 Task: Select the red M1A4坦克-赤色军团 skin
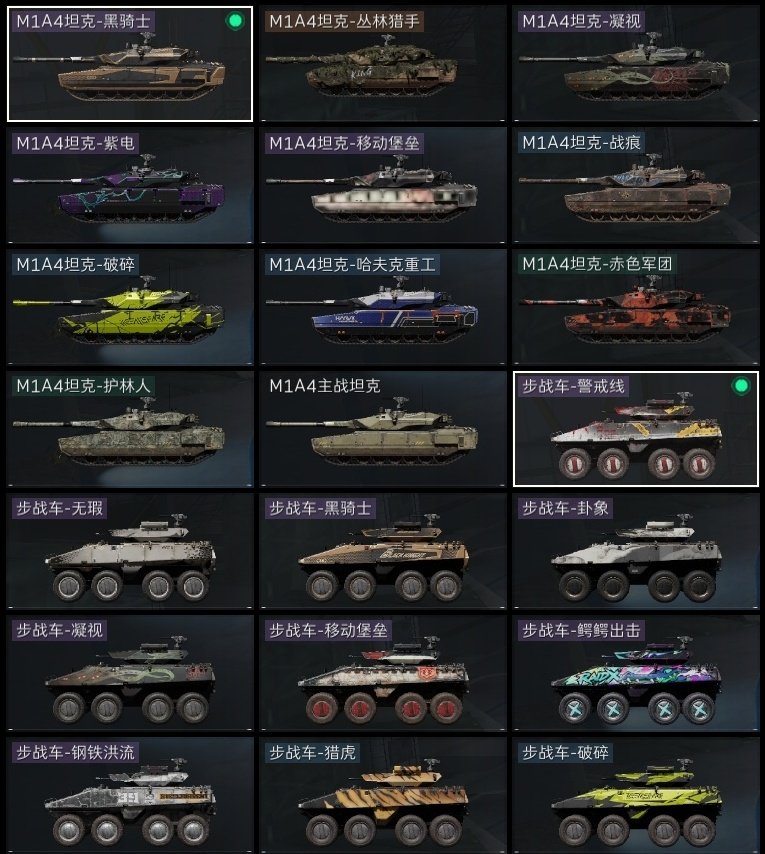tap(635, 307)
